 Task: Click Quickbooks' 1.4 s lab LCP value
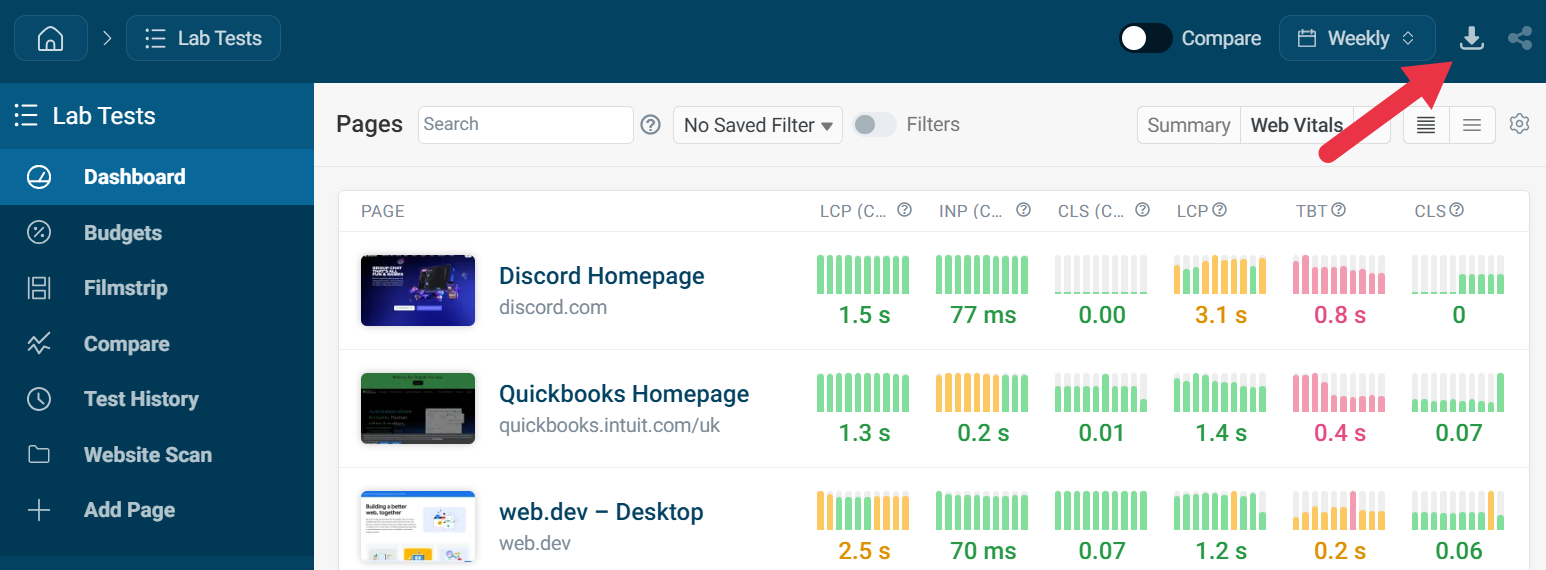(x=1221, y=433)
